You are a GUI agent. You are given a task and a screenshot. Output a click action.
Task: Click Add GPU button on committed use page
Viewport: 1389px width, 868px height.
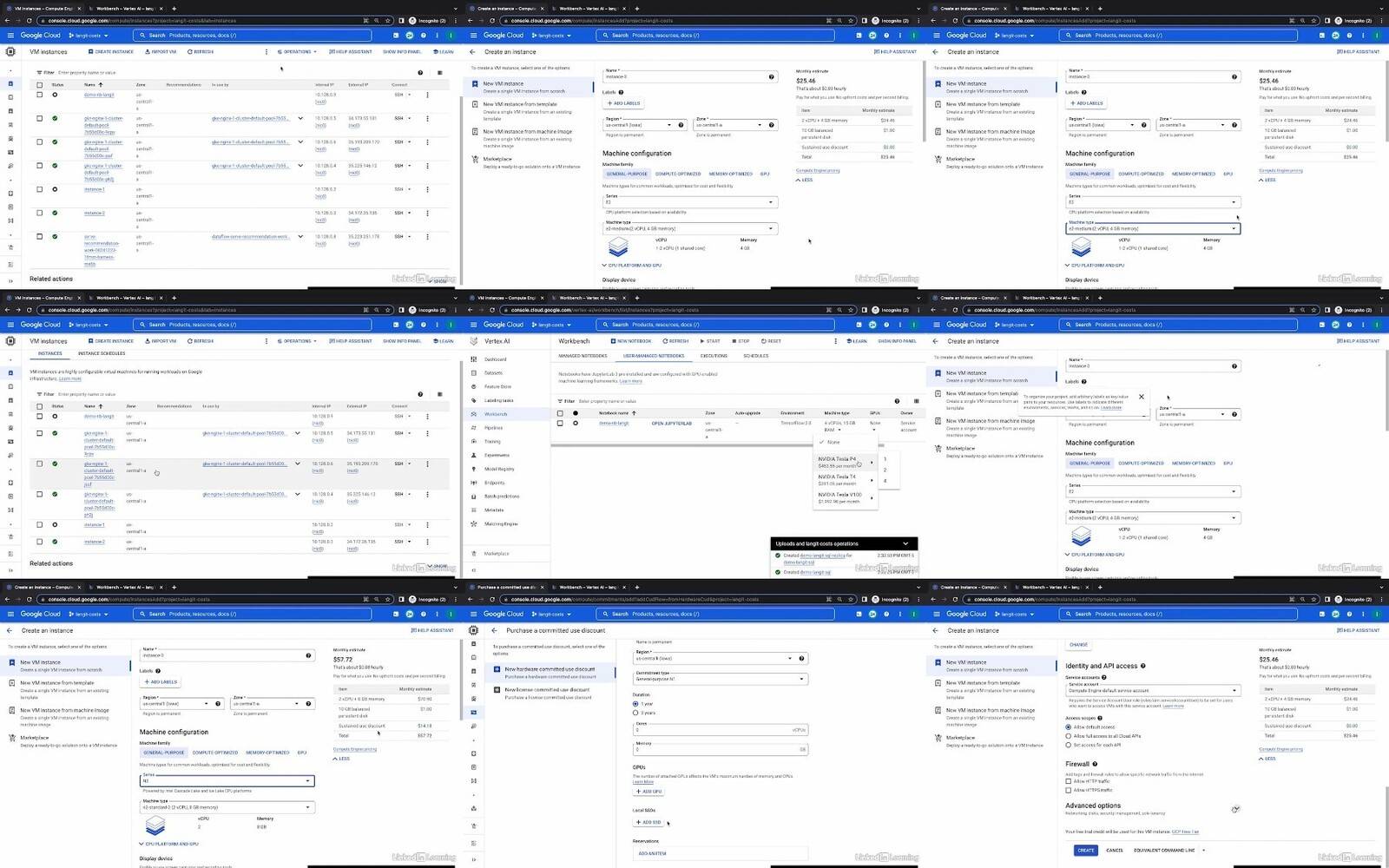(x=648, y=791)
